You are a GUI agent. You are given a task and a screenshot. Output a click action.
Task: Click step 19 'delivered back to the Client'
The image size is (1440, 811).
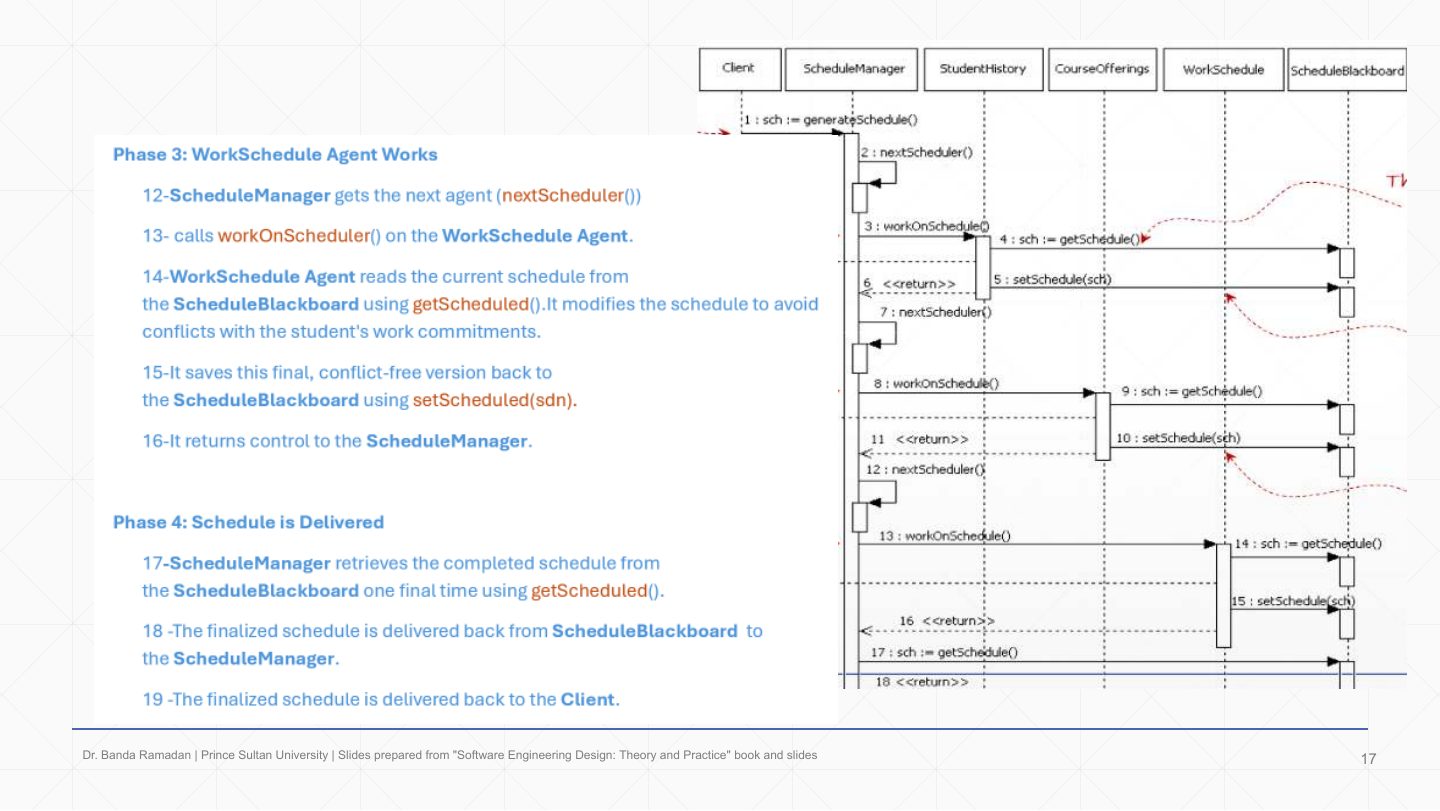[x=381, y=700]
